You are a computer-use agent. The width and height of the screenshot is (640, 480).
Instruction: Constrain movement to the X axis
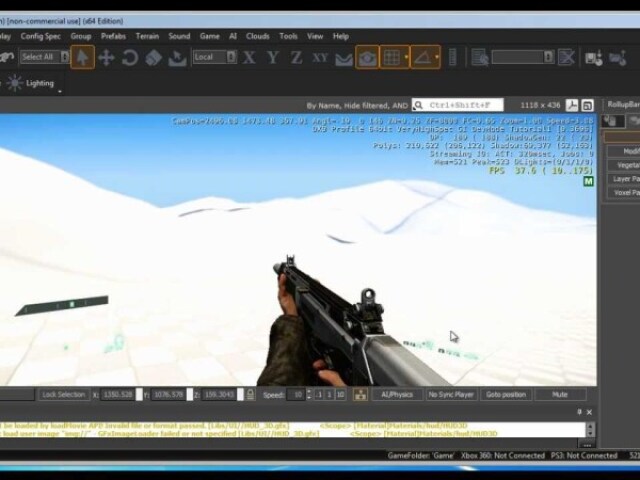click(249, 58)
